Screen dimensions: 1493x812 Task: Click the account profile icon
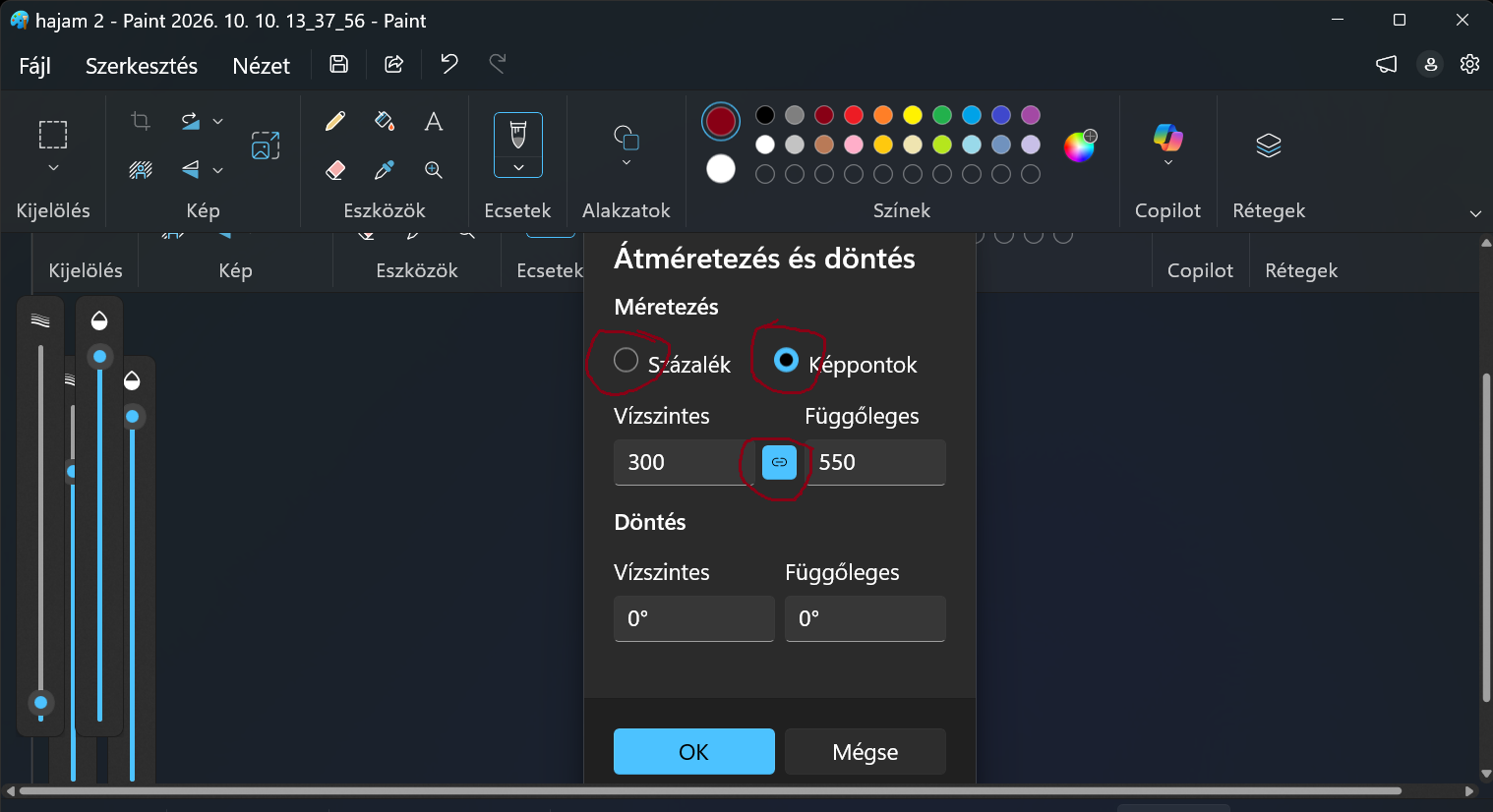click(1430, 64)
